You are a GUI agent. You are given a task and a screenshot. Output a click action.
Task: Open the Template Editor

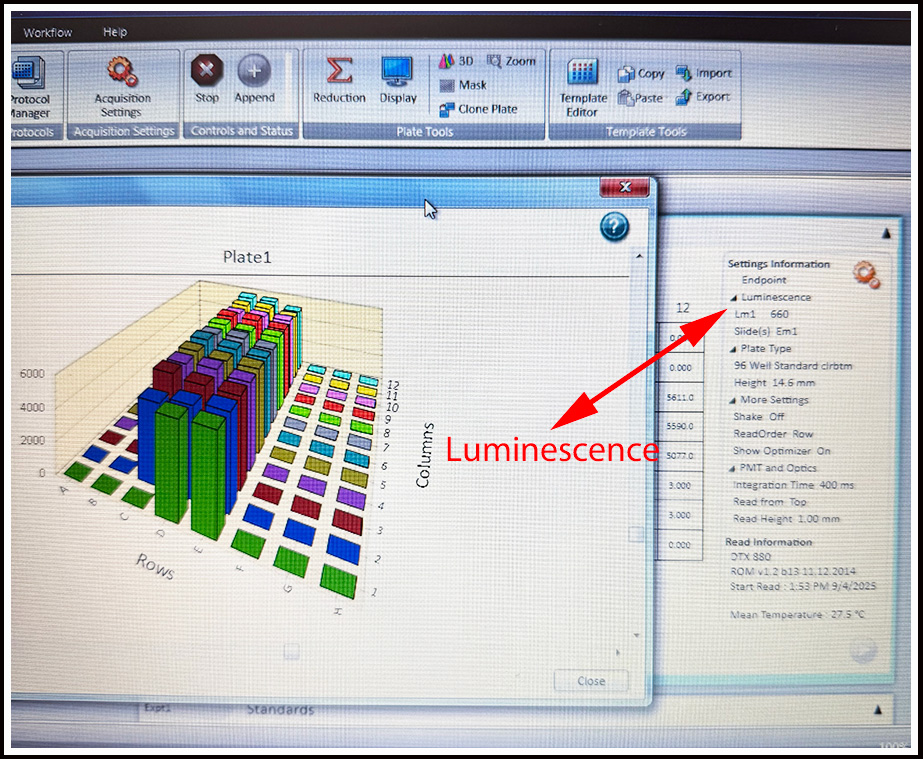(x=583, y=86)
